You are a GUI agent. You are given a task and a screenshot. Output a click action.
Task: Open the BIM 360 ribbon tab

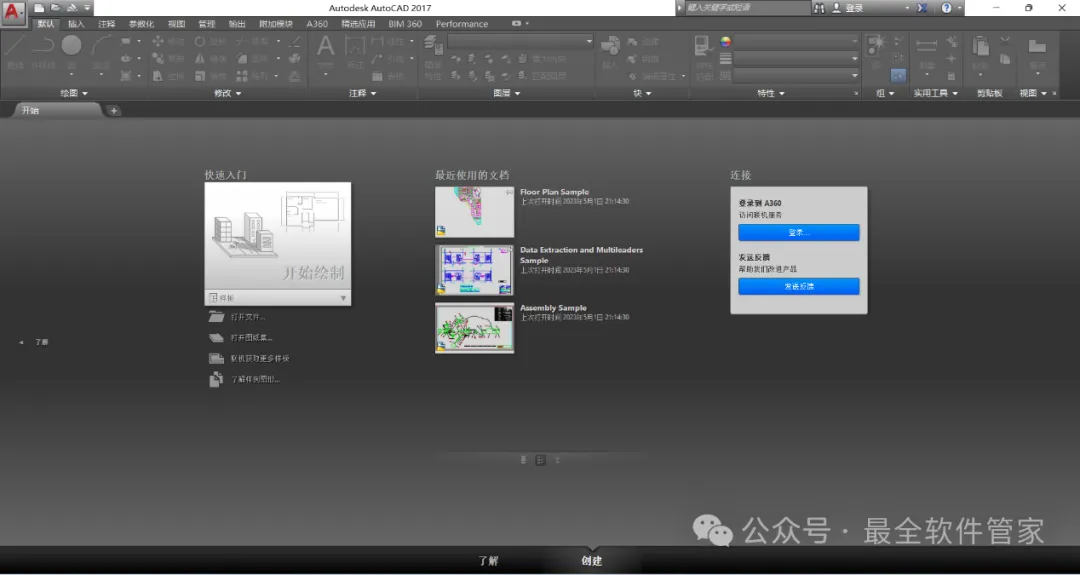tap(405, 23)
